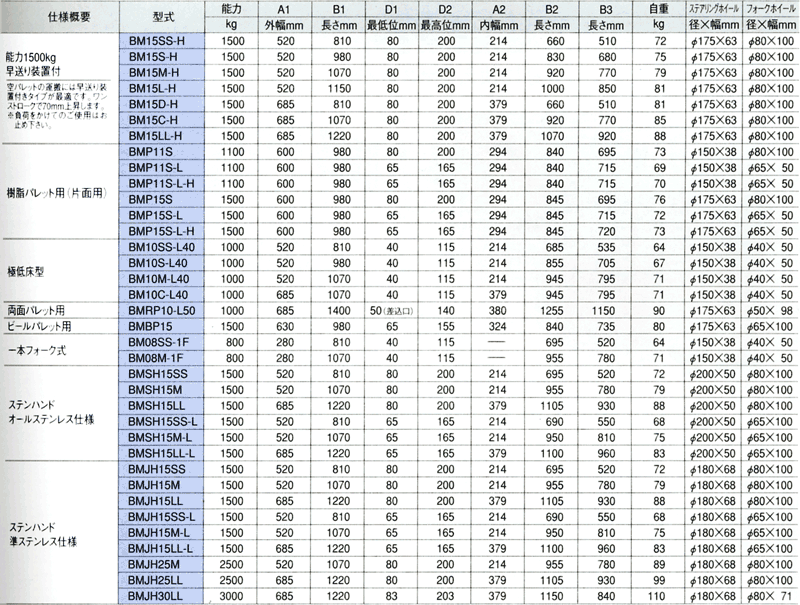Select model BMJH15SS-L
The image size is (800, 605).
(162, 517)
